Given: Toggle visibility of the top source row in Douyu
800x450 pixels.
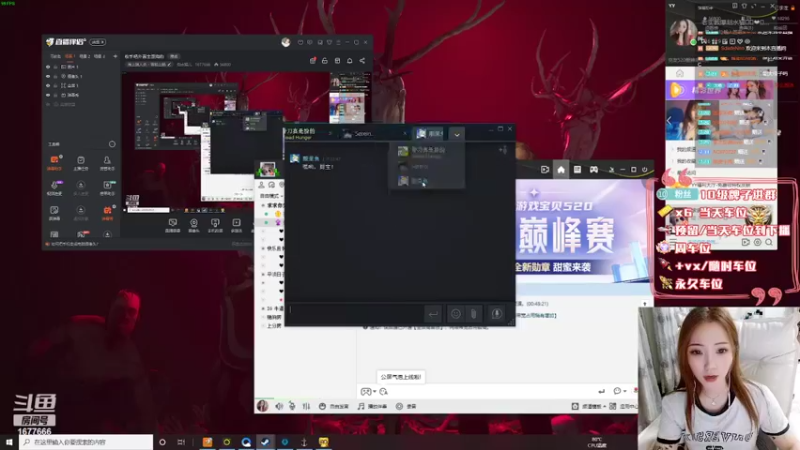Looking at the screenshot, I should [x=48, y=67].
